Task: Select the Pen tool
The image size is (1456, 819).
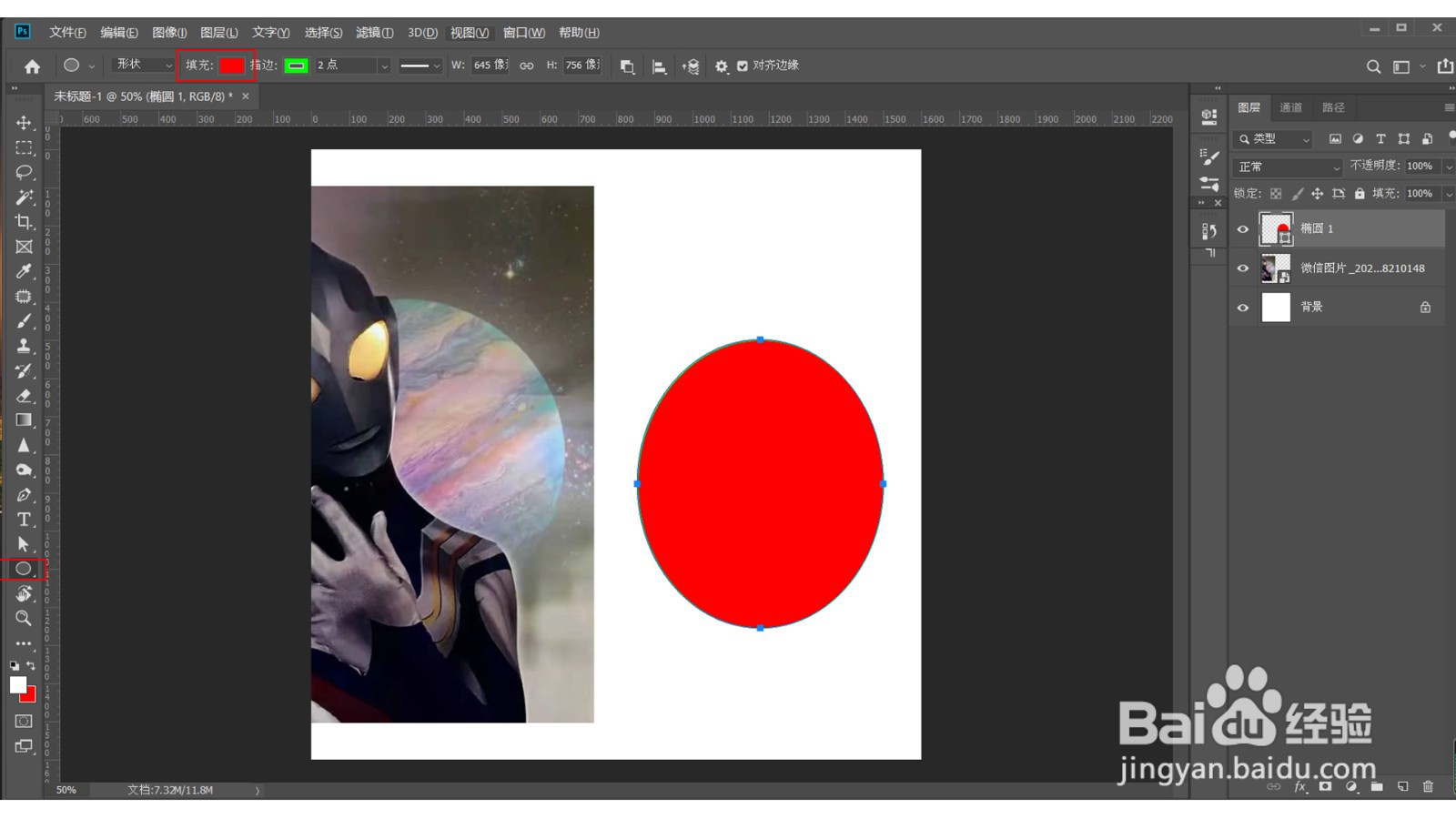Action: pyautogui.click(x=24, y=495)
